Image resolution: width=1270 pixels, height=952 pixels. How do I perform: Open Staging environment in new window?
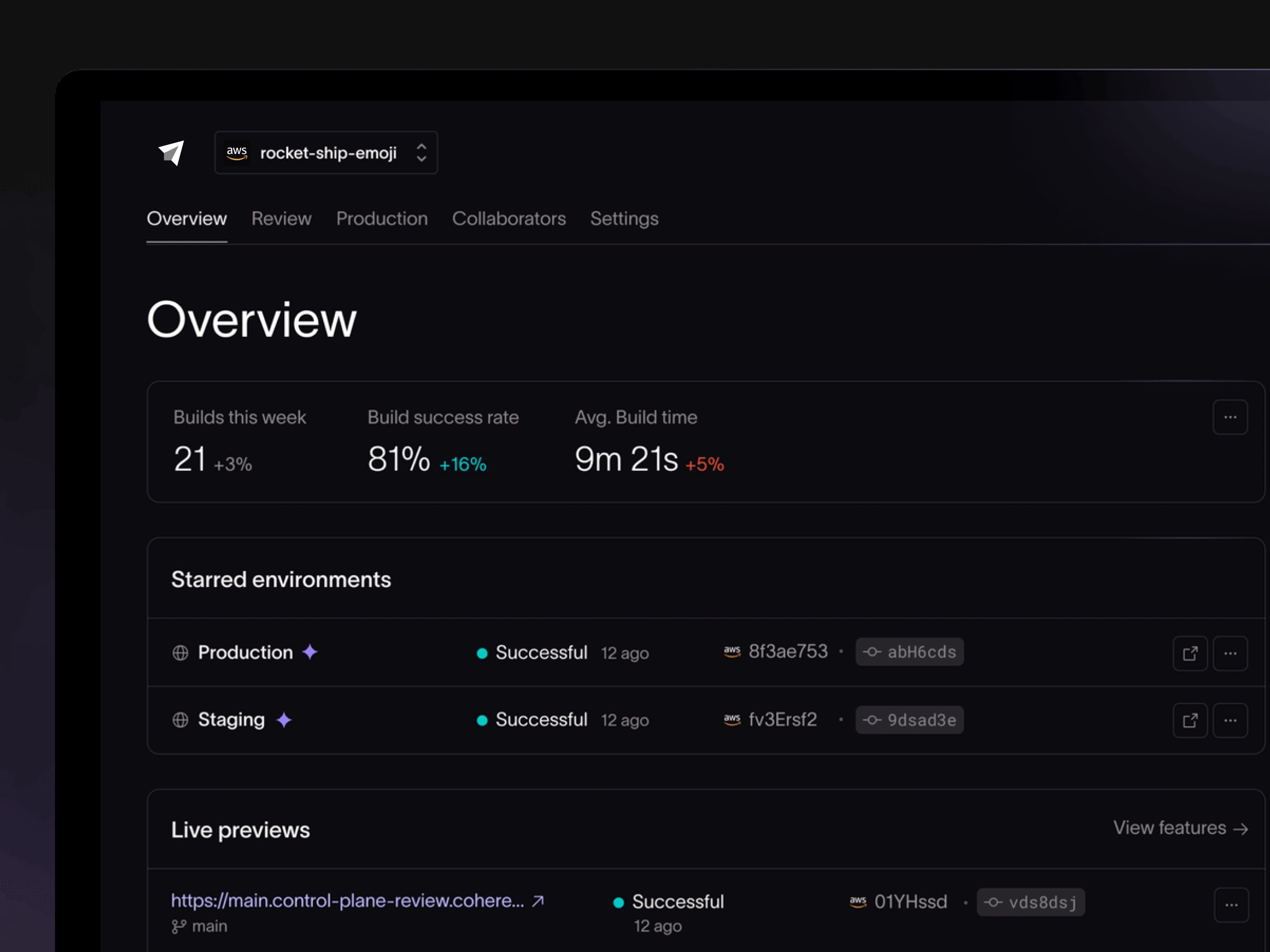[1190, 720]
